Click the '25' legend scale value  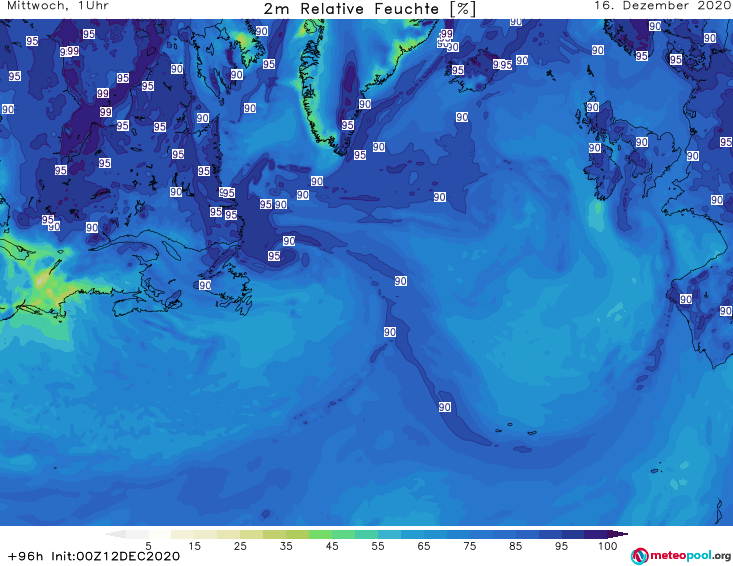(240, 546)
